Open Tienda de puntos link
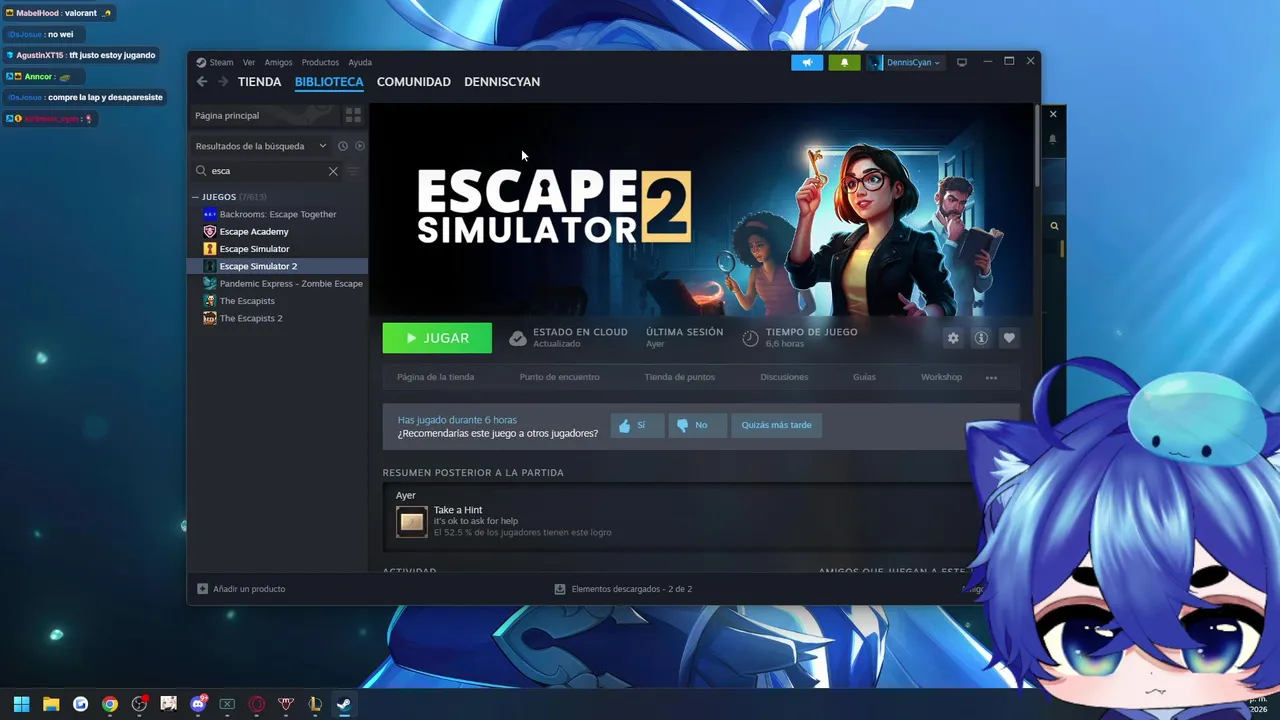The height and width of the screenshot is (720, 1280). tap(679, 377)
